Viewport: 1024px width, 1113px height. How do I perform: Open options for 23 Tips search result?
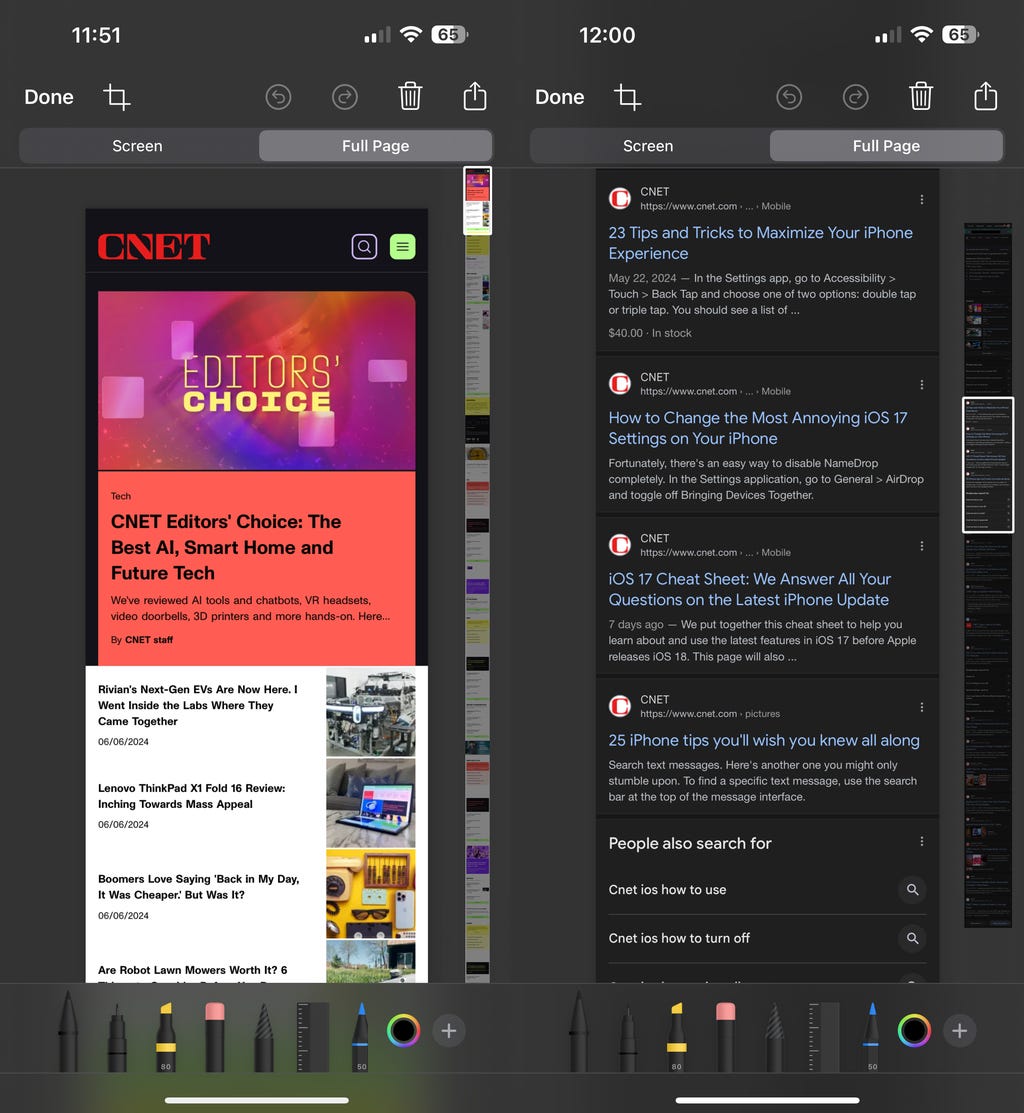coord(921,199)
